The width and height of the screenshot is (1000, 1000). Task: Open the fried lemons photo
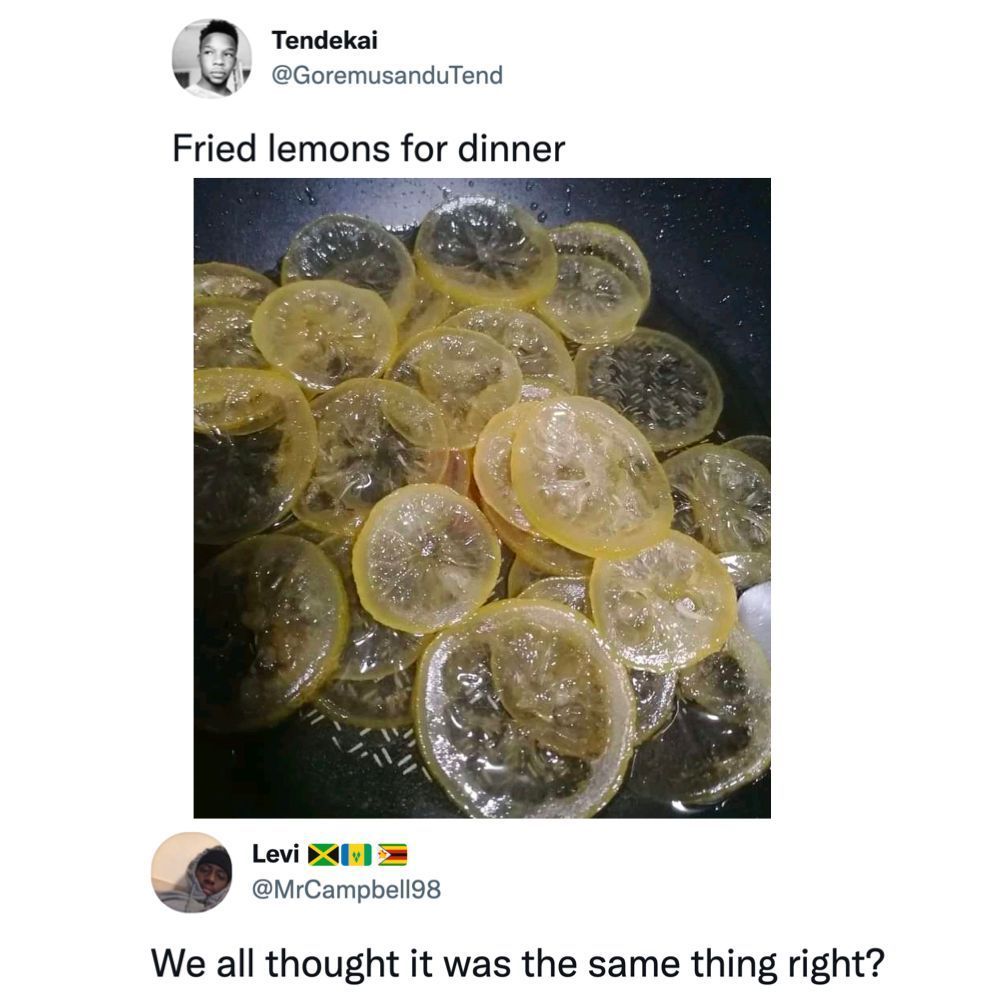[x=481, y=497]
